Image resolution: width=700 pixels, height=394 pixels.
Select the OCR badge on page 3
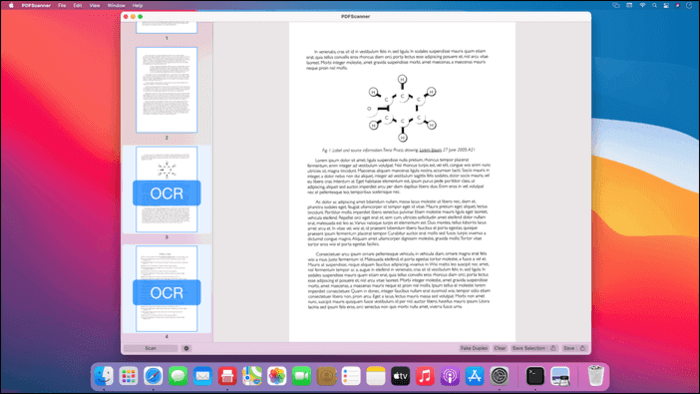pos(167,193)
